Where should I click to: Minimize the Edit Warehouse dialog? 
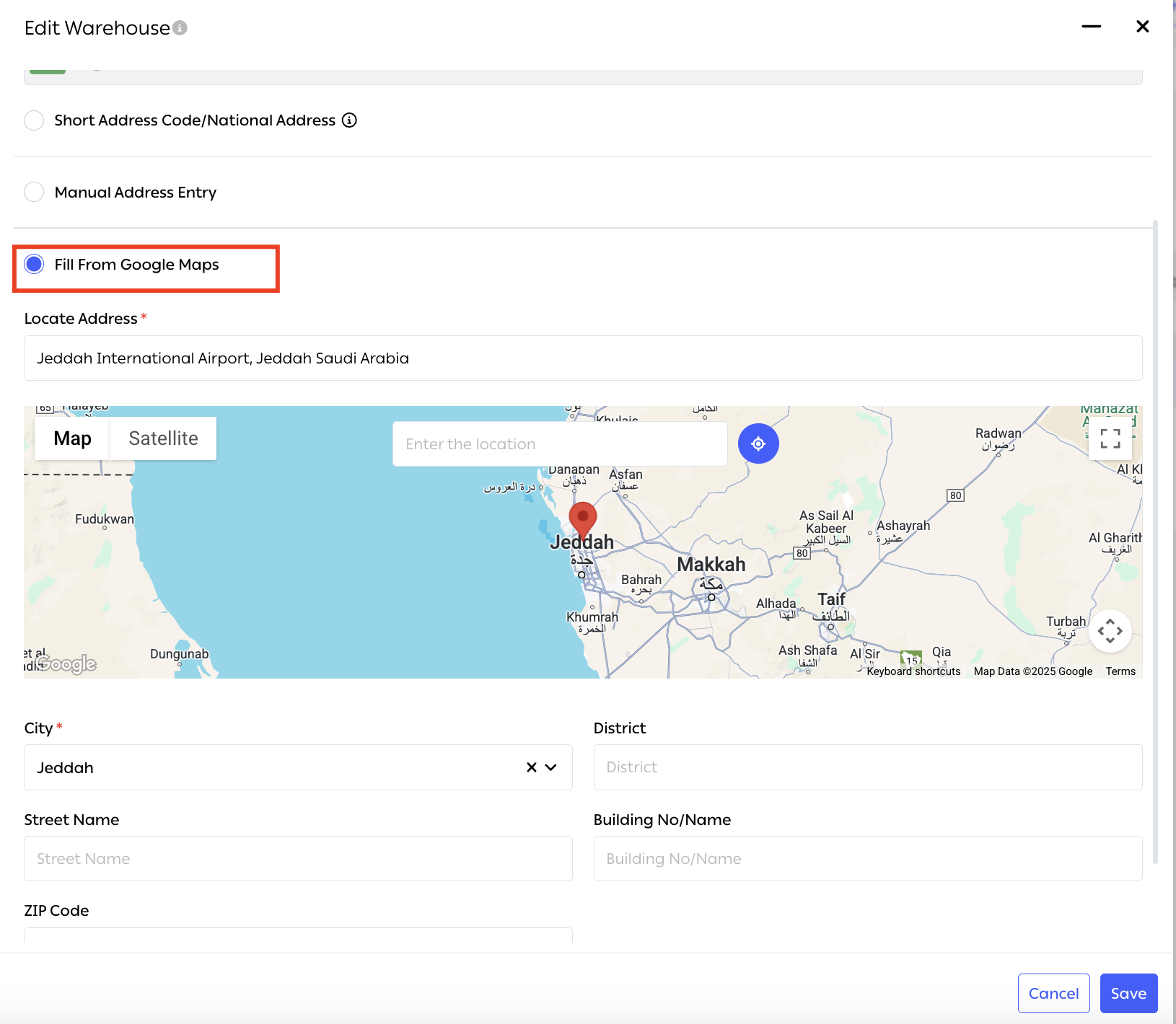point(1092,27)
